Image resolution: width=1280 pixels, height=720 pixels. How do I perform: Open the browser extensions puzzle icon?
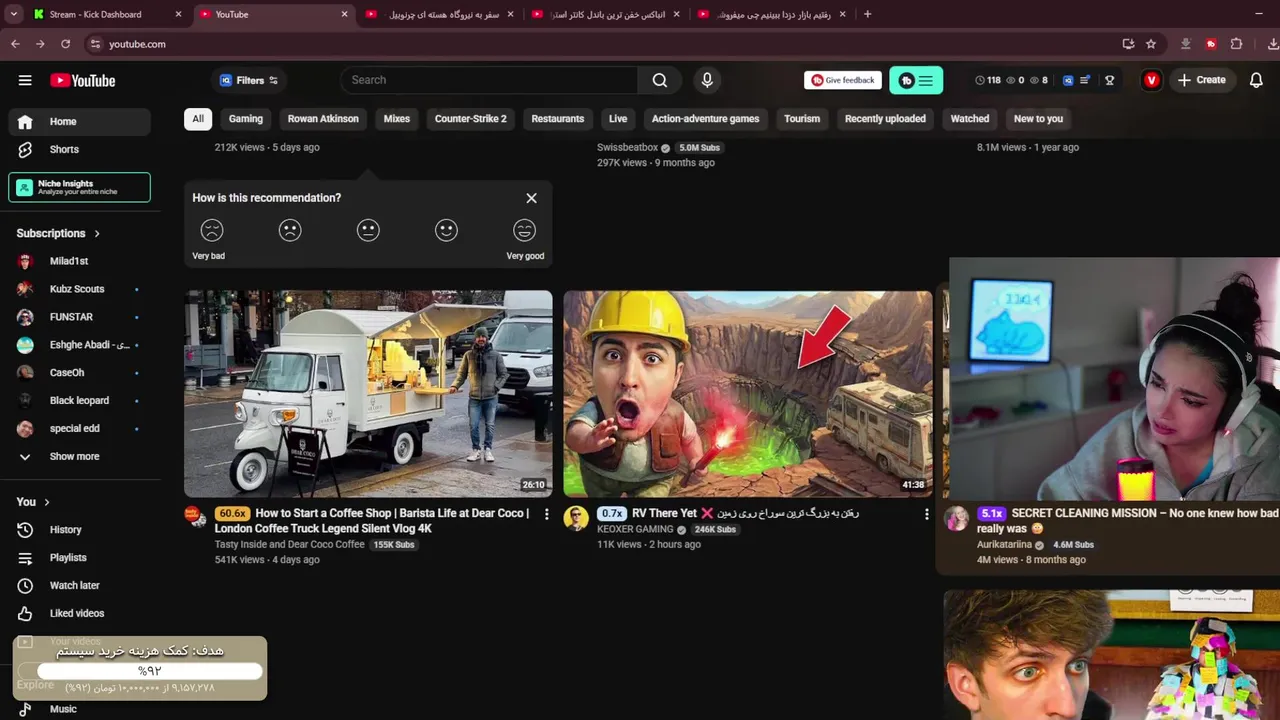[1236, 44]
